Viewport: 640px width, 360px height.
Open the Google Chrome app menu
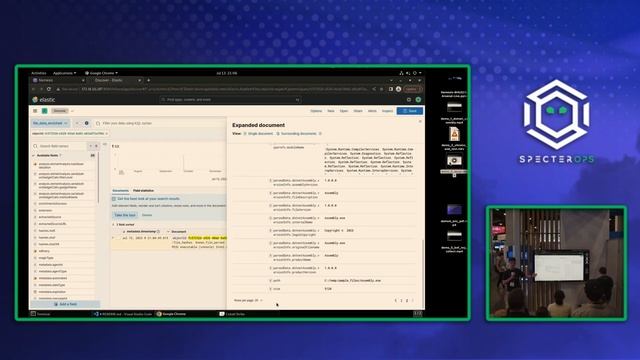click(x=101, y=73)
